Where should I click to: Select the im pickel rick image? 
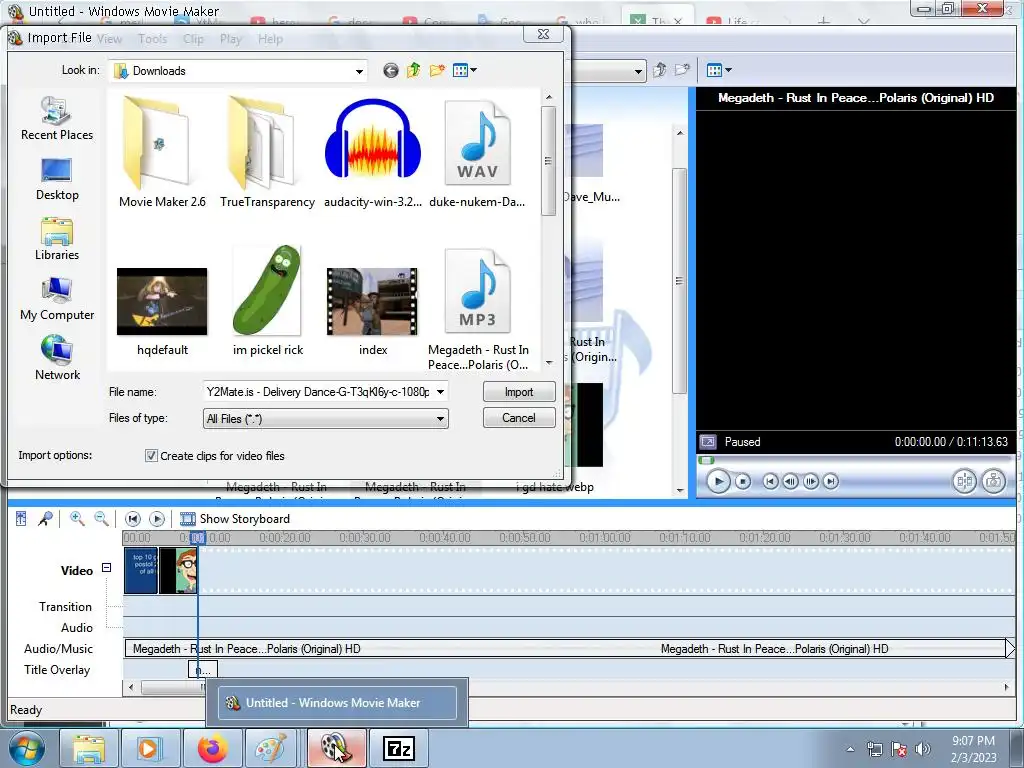point(268,300)
